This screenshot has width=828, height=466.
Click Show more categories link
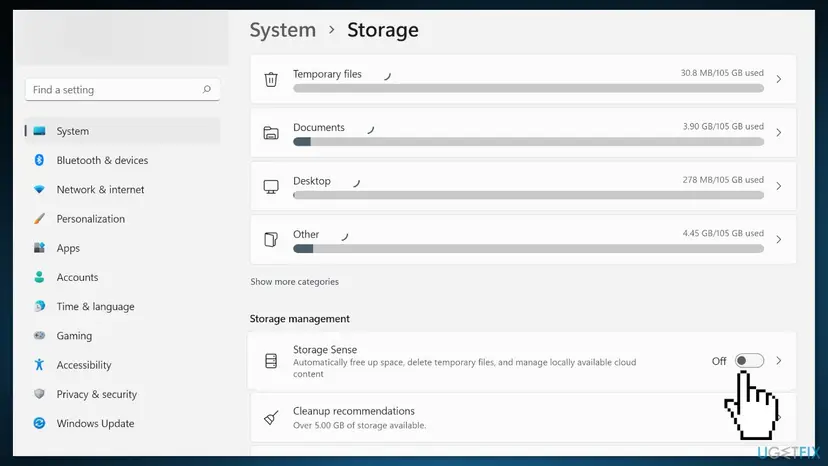pyautogui.click(x=294, y=282)
